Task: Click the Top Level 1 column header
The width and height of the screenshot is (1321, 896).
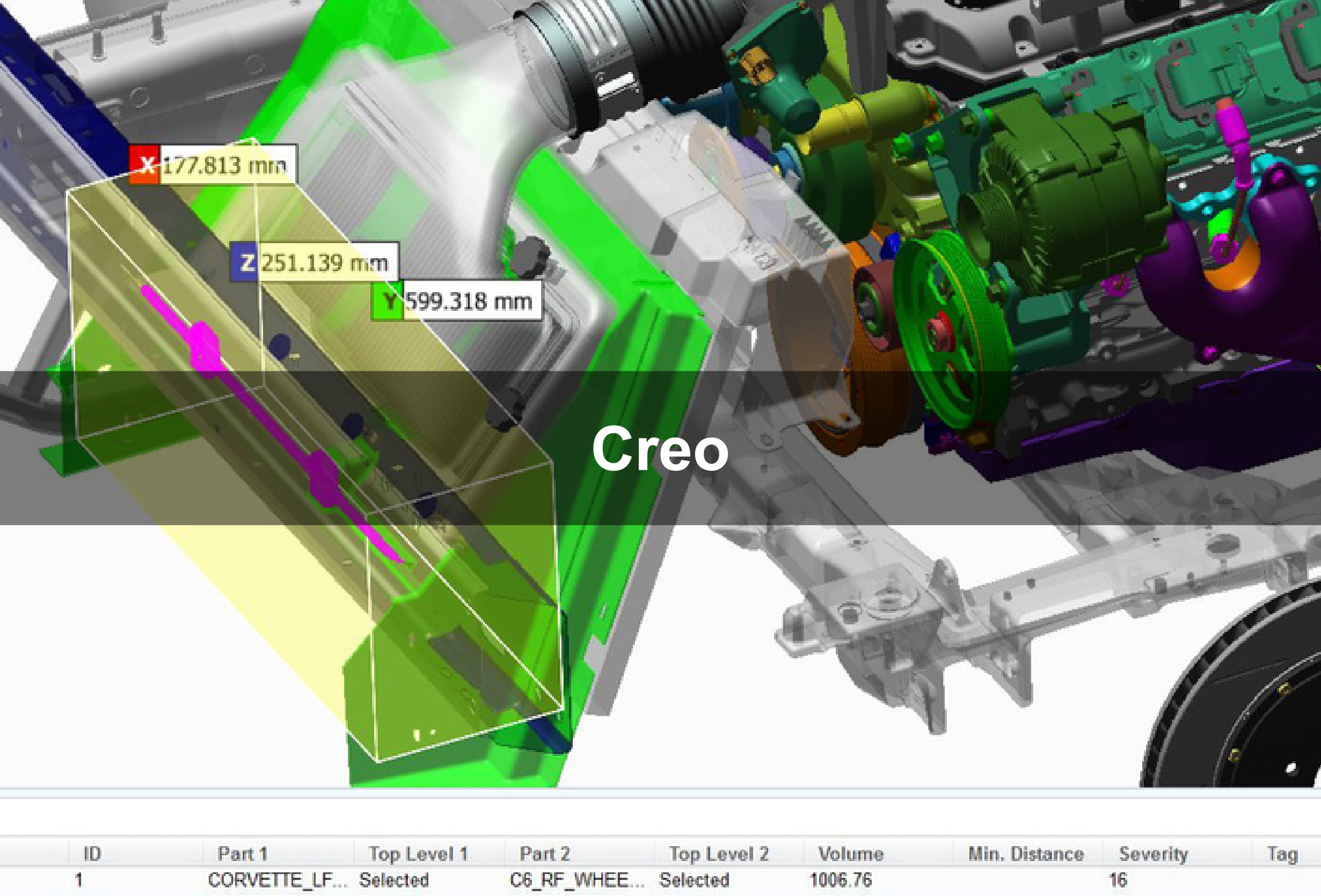Action: (x=418, y=854)
